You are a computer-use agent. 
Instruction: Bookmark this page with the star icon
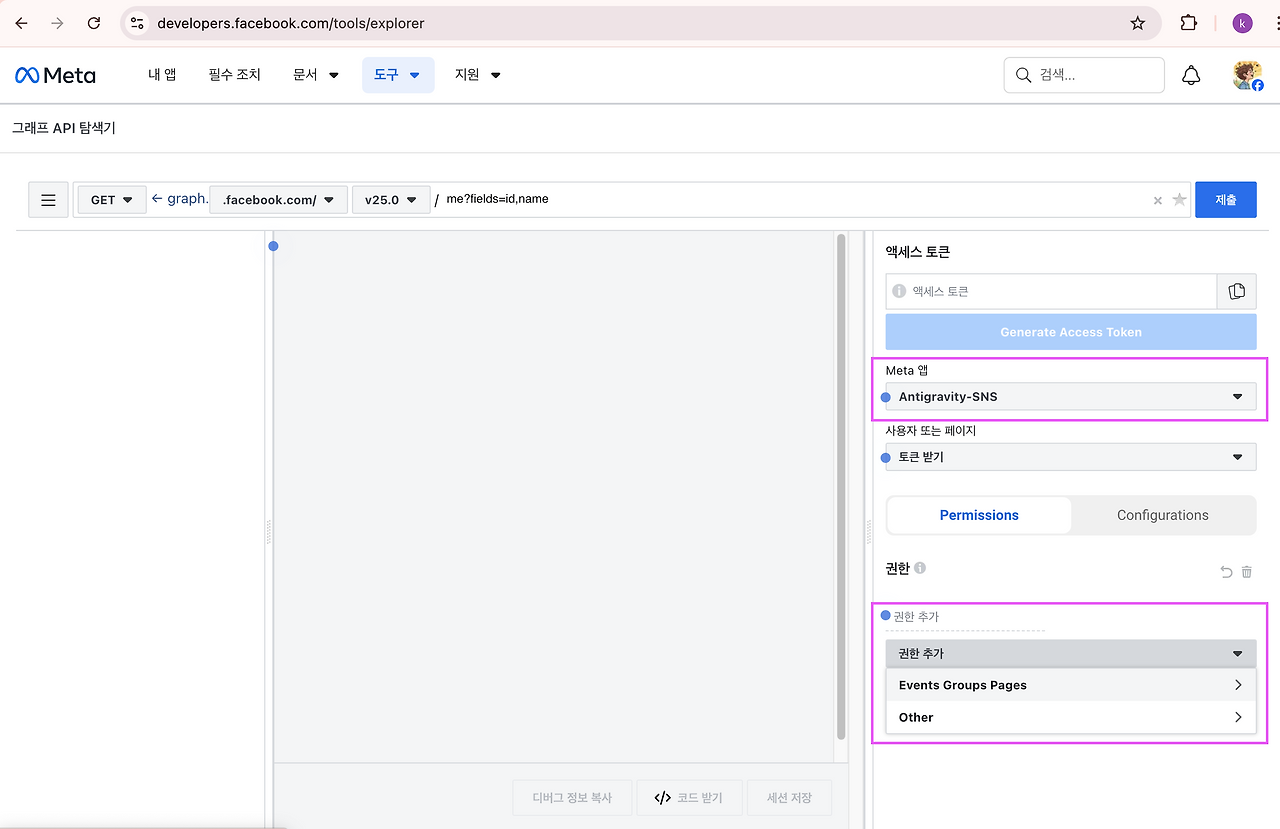(1138, 23)
